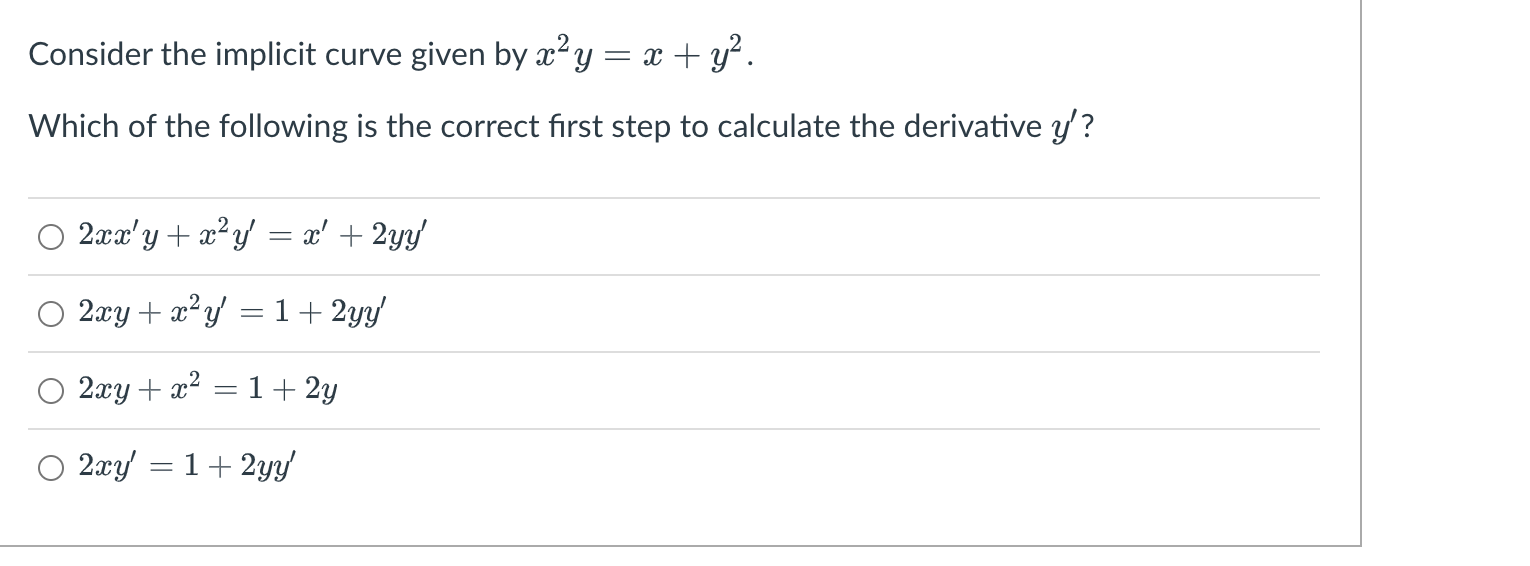This screenshot has width=1530, height=566.
Task: Click the first answer's formula text
Action: [255, 237]
